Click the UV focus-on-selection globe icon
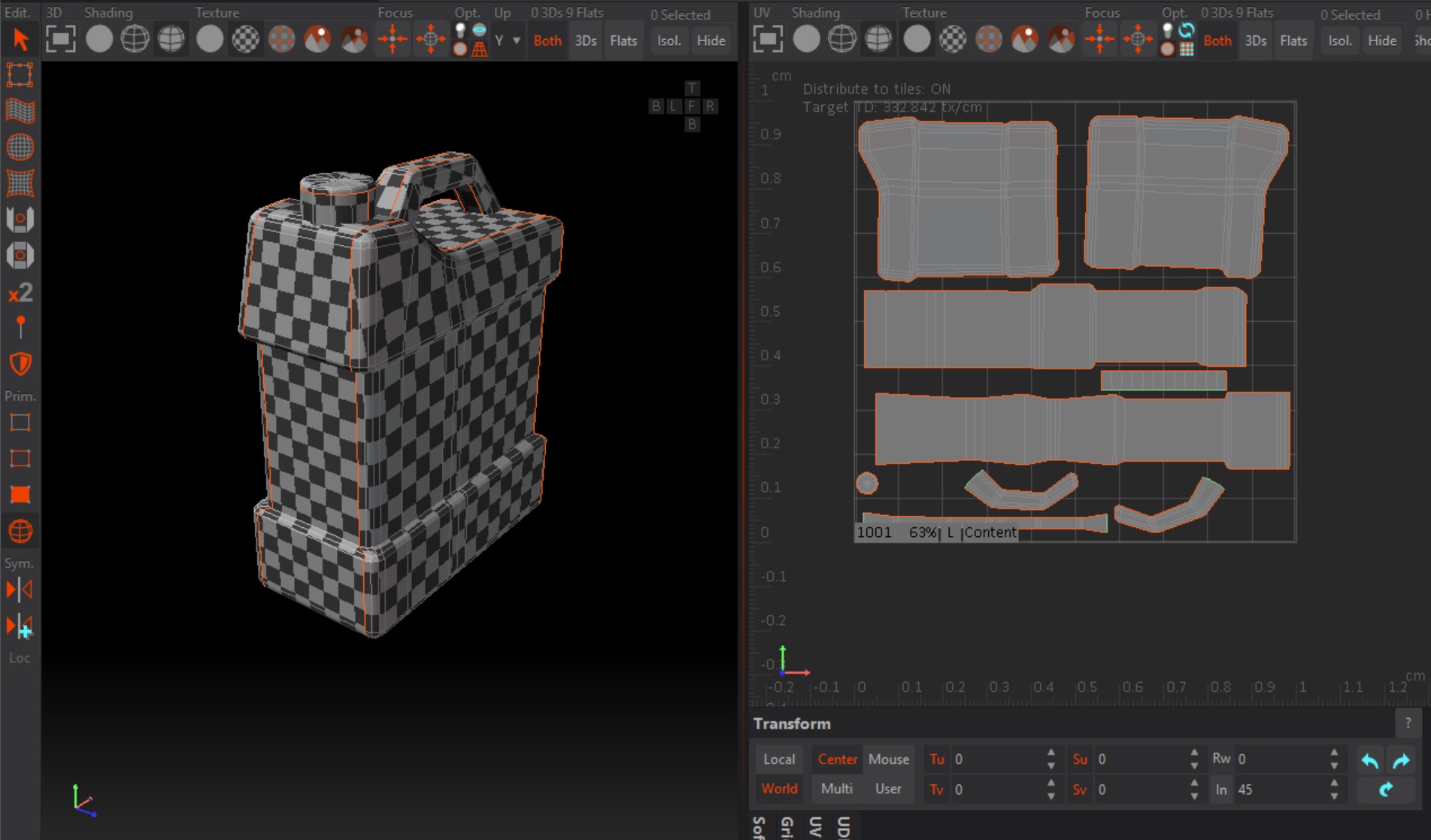 click(1137, 39)
